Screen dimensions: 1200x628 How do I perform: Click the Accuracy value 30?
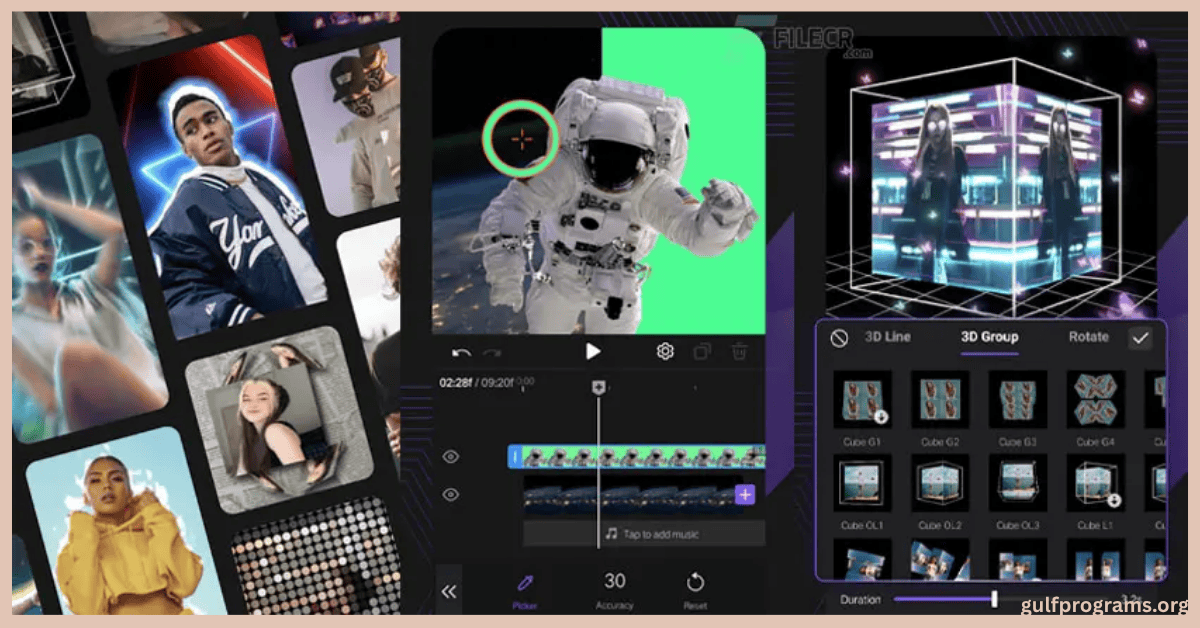tap(615, 582)
